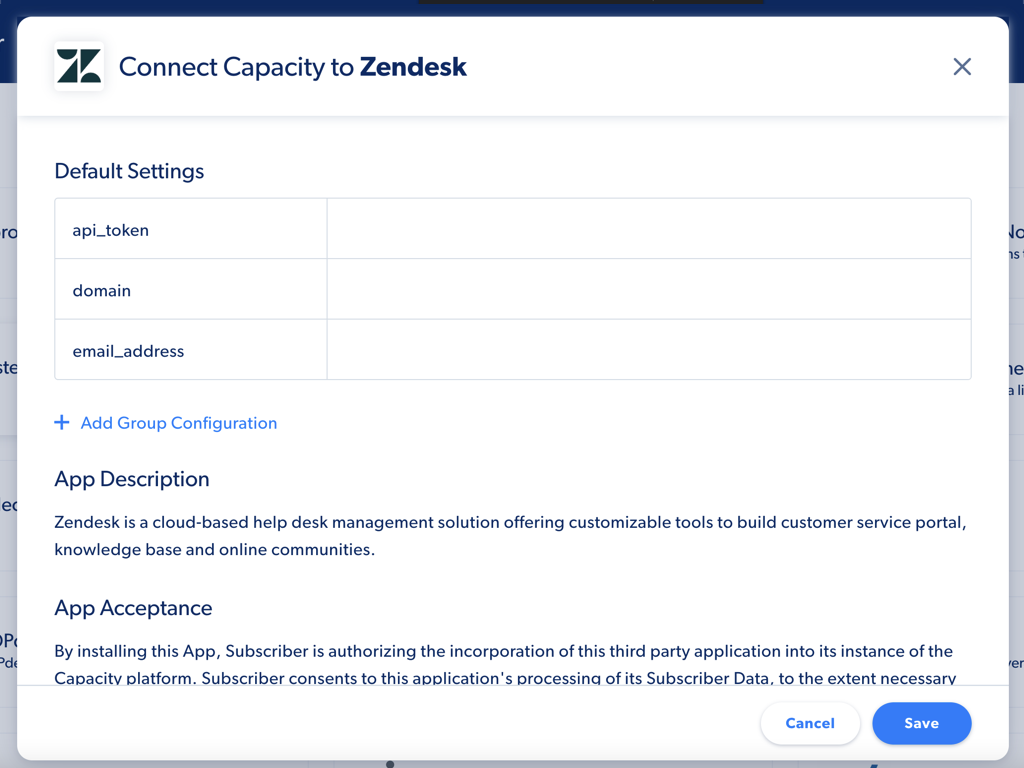
Task: Click the App Acceptance heading
Action: (x=133, y=608)
